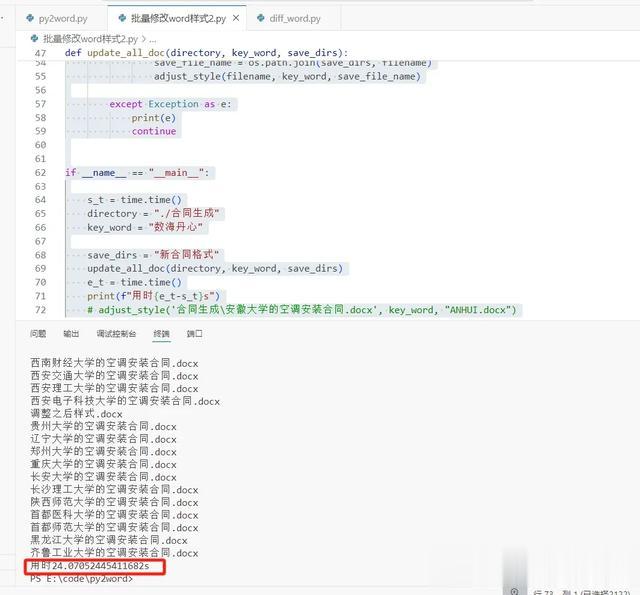Open the 调试控制台 panel tab
Image resolution: width=640 pixels, height=595 pixels.
tap(116, 333)
